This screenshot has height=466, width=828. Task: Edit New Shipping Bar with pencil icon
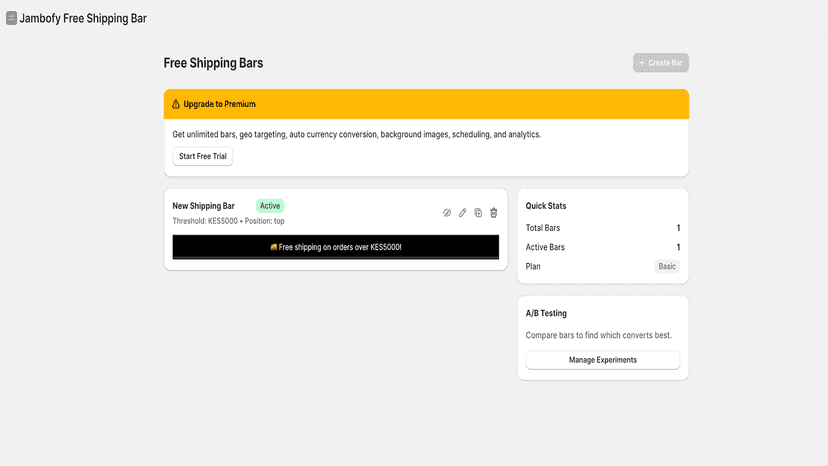pos(463,212)
